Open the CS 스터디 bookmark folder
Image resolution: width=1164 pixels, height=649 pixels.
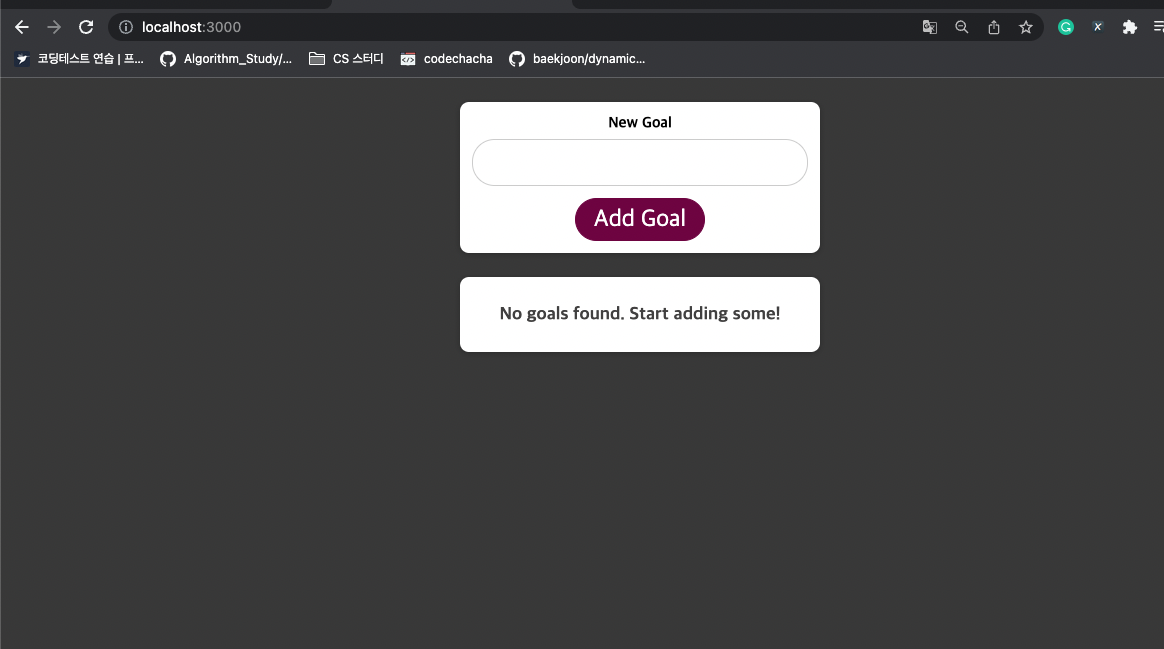coord(347,59)
